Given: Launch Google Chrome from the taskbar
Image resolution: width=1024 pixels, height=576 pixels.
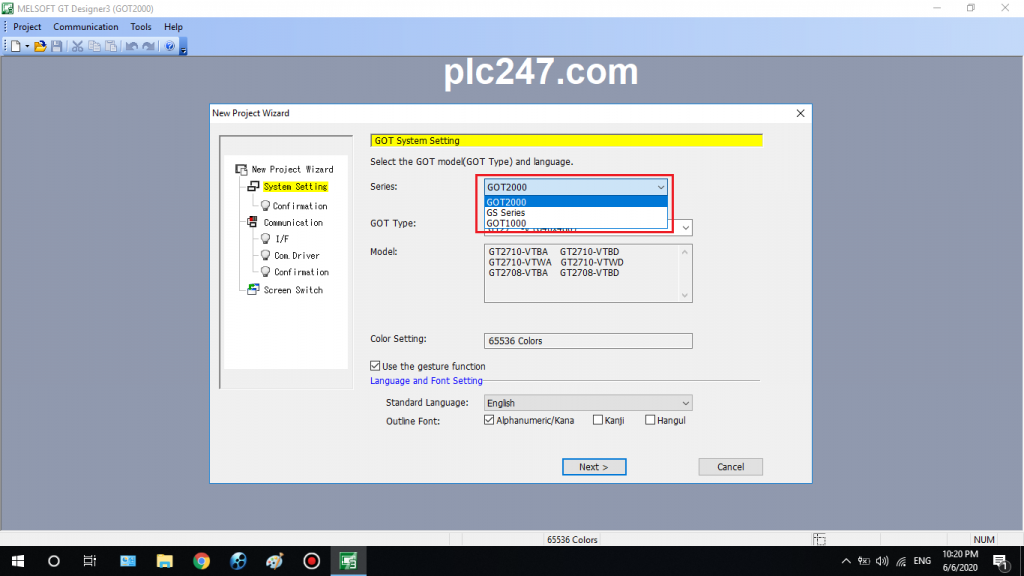Looking at the screenshot, I should (201, 561).
